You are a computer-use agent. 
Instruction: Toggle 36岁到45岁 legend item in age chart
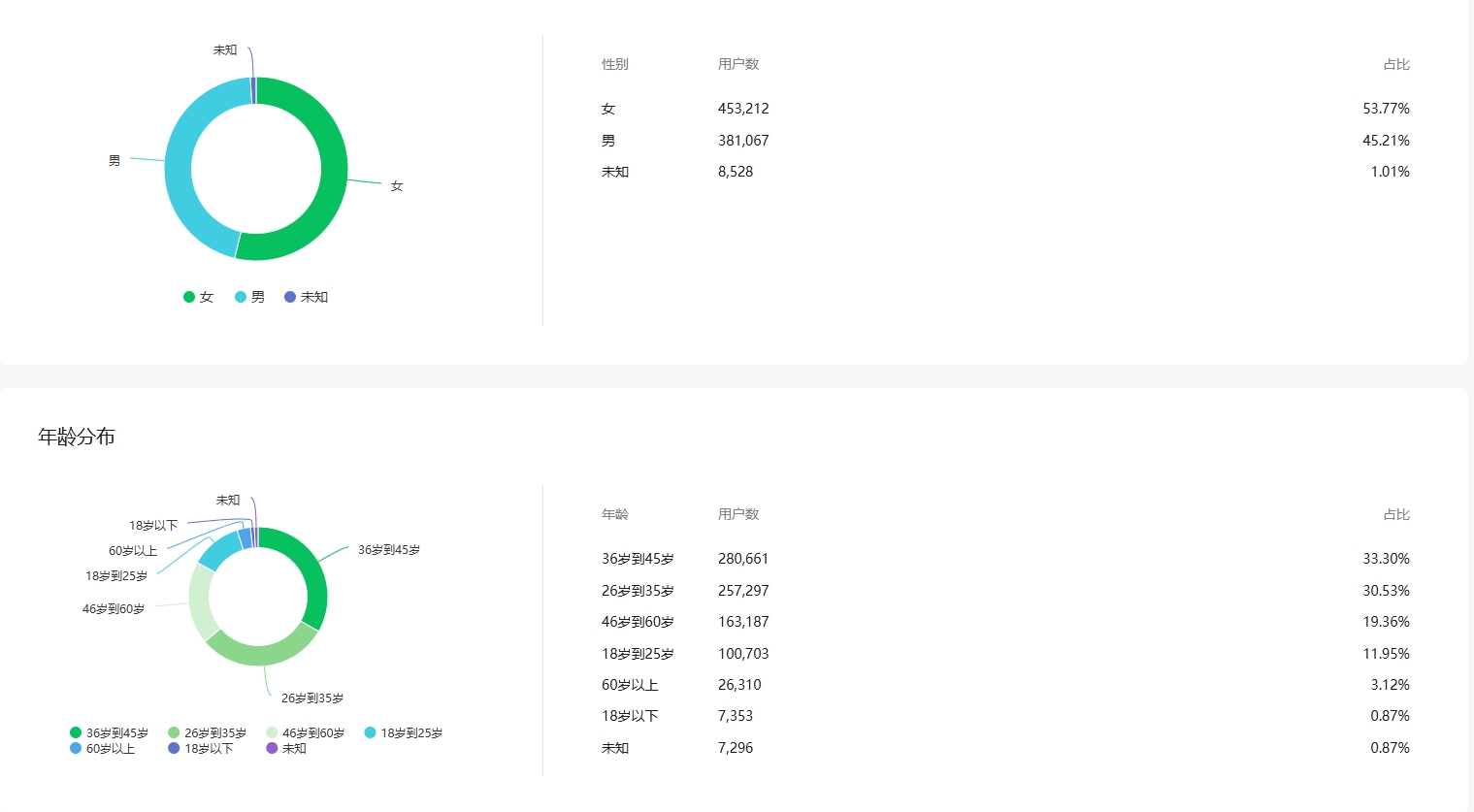point(109,733)
